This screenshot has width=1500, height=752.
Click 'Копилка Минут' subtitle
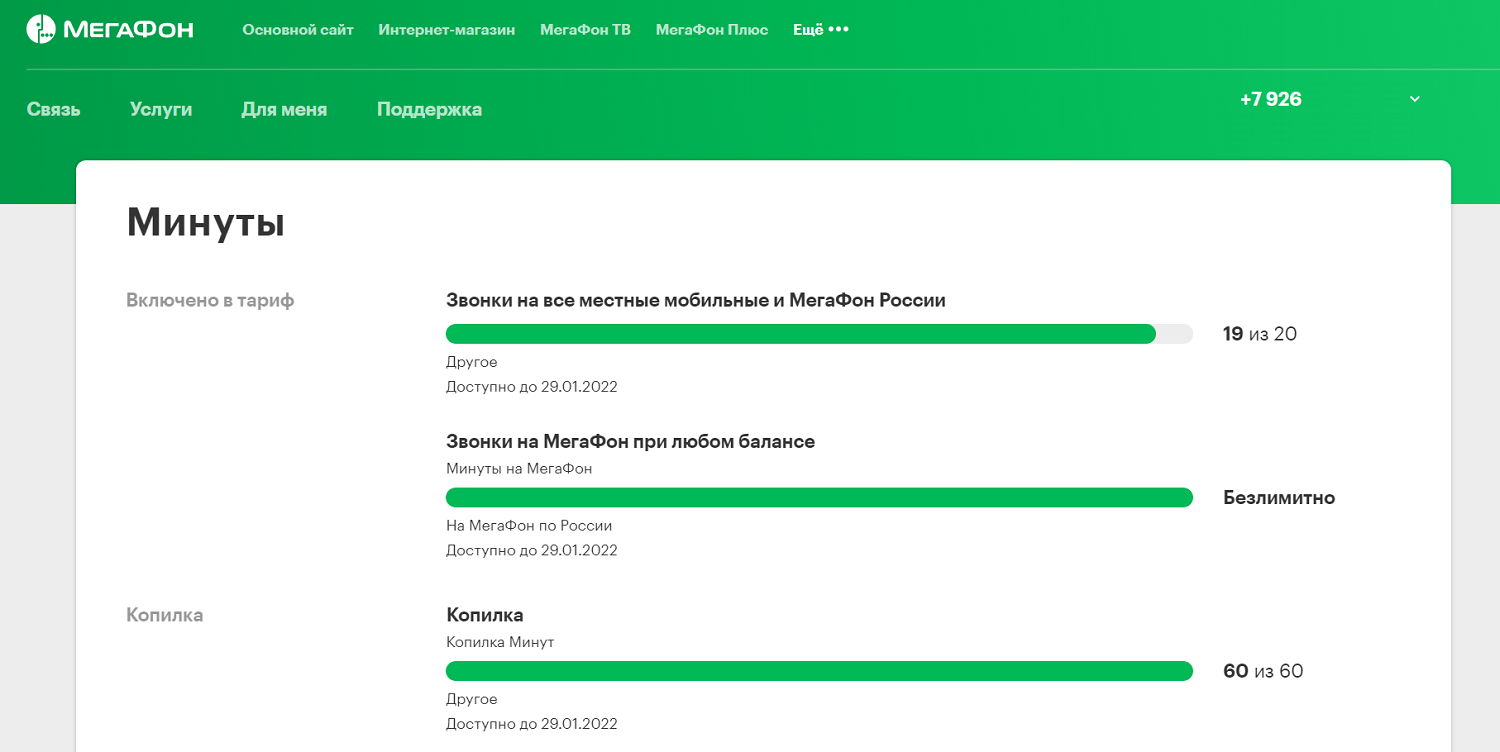(x=500, y=642)
